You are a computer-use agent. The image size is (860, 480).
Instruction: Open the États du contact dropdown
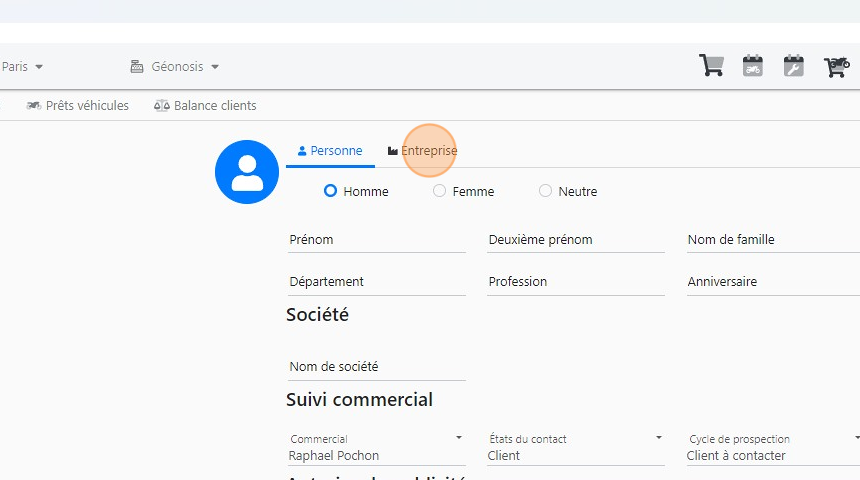576,448
